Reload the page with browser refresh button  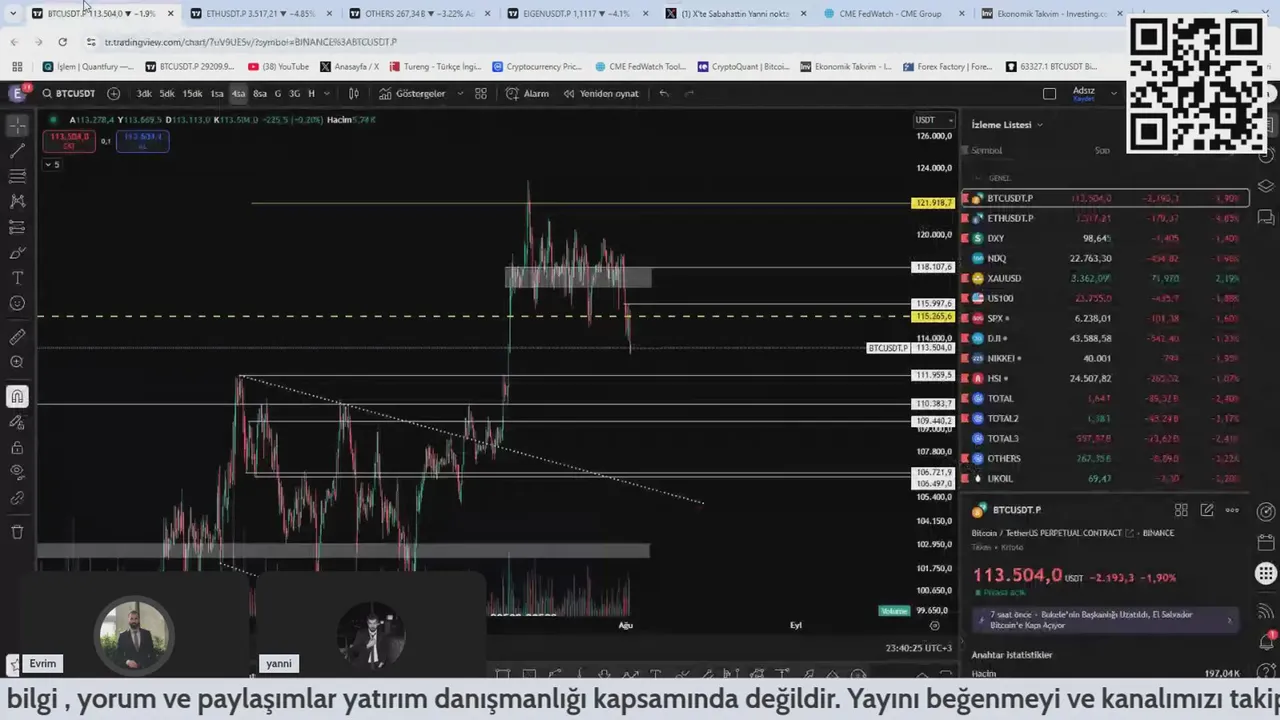click(x=62, y=42)
